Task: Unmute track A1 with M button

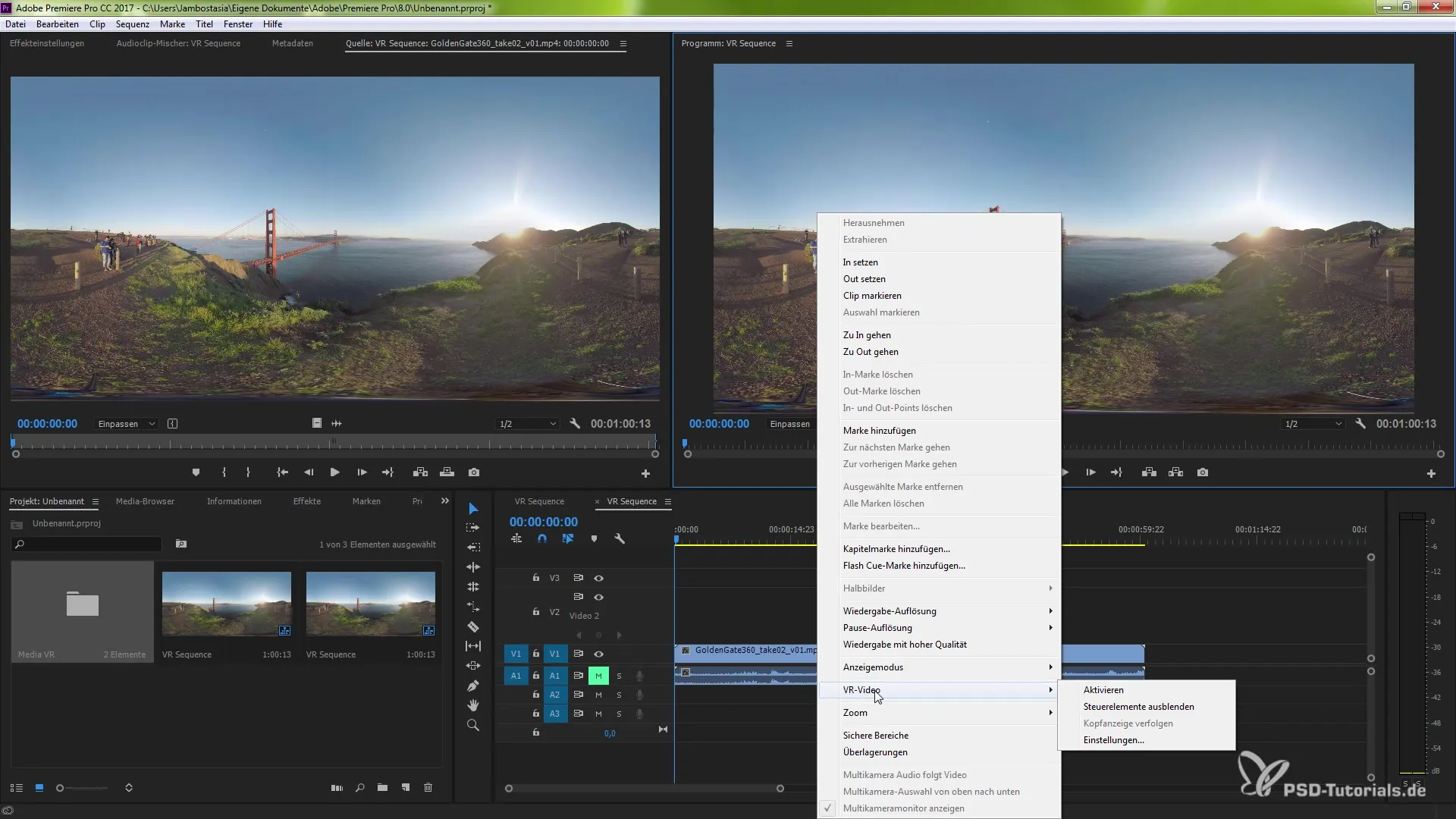Action: click(x=598, y=676)
